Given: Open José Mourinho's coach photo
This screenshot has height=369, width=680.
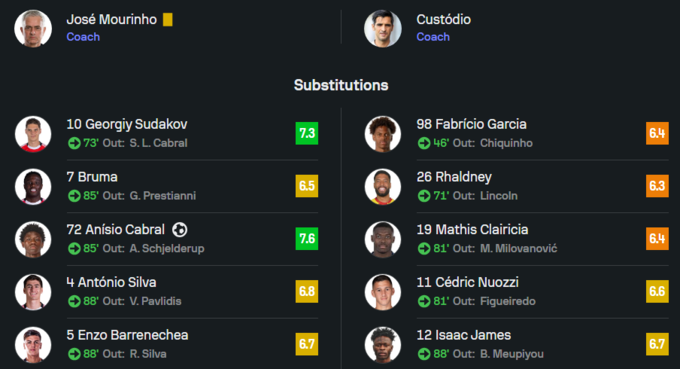Looking at the screenshot, I should pyautogui.click(x=33, y=28).
